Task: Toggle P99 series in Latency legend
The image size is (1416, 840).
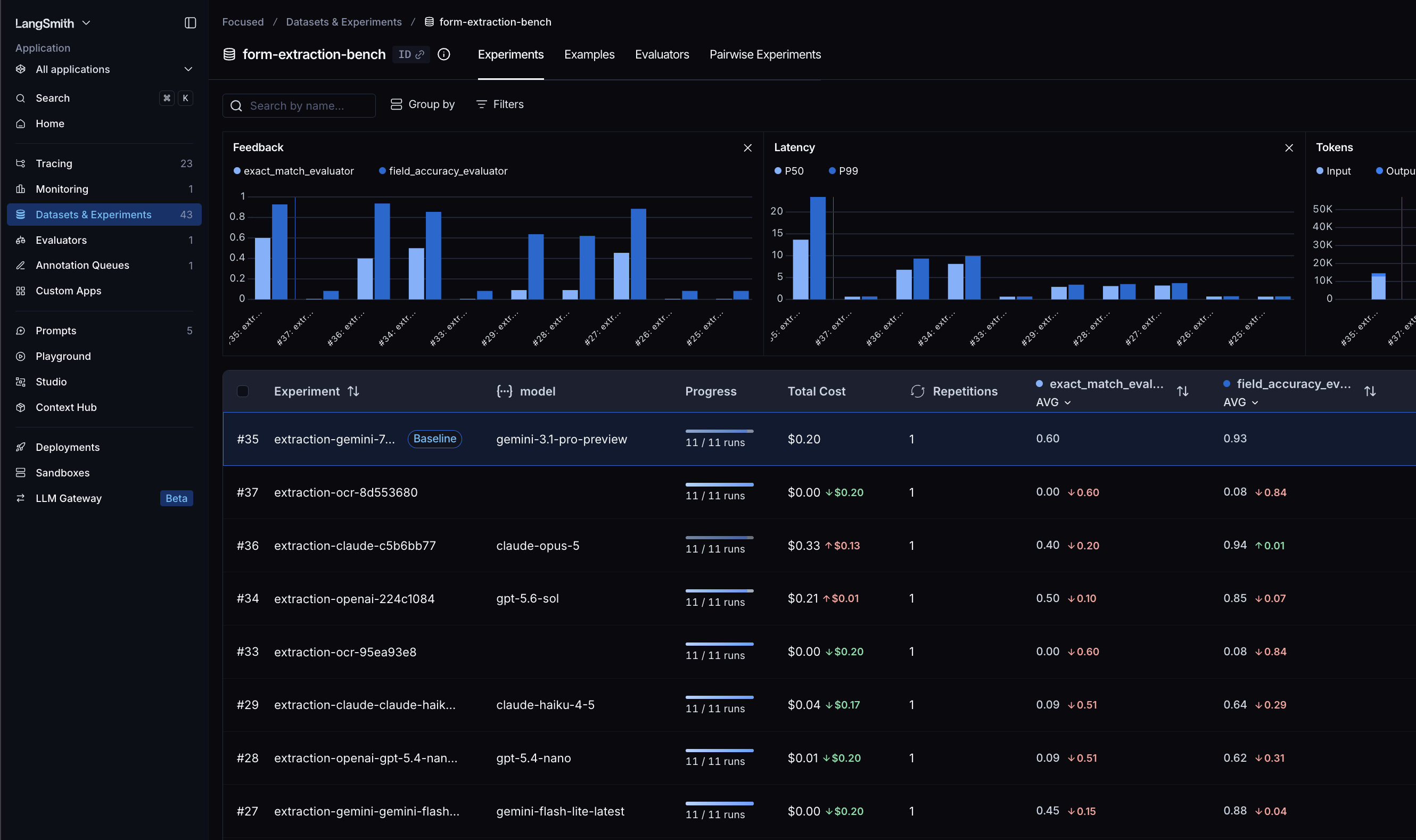Action: pyautogui.click(x=843, y=171)
